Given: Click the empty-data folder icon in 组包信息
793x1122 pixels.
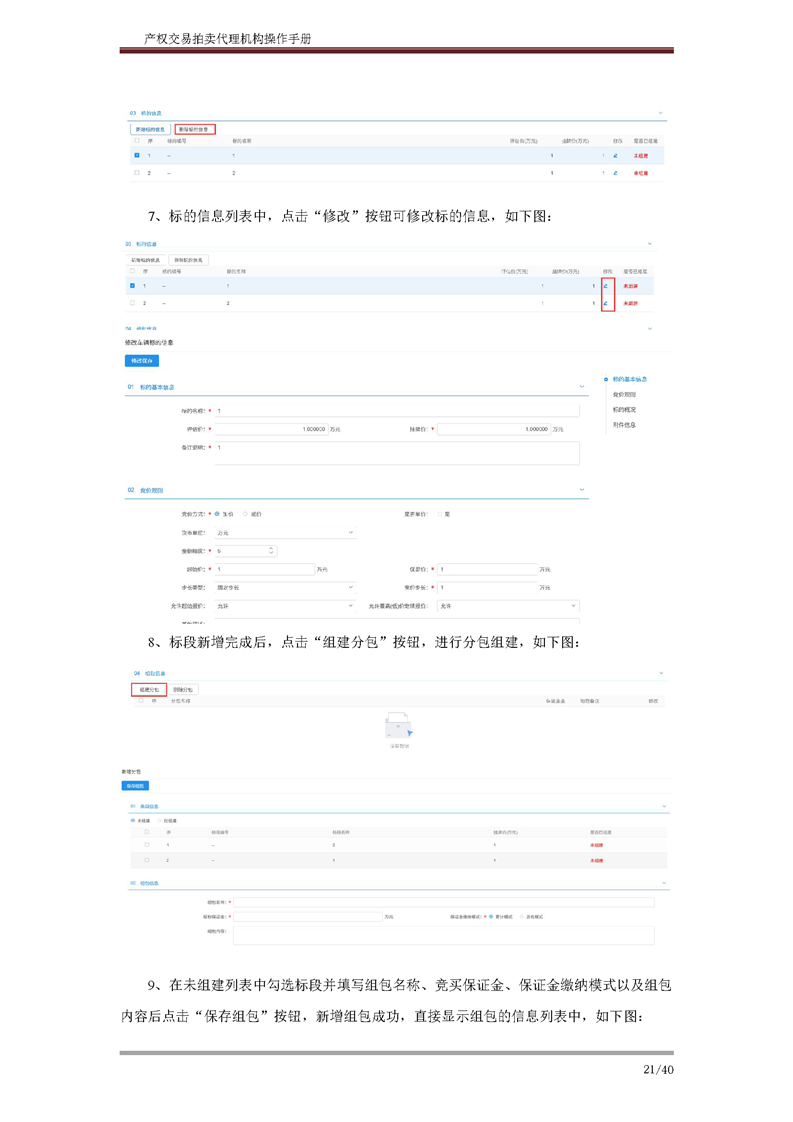Looking at the screenshot, I should [397, 727].
